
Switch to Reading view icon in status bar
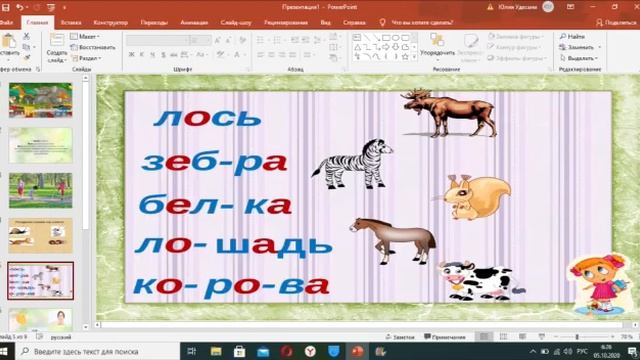[x=522, y=337]
